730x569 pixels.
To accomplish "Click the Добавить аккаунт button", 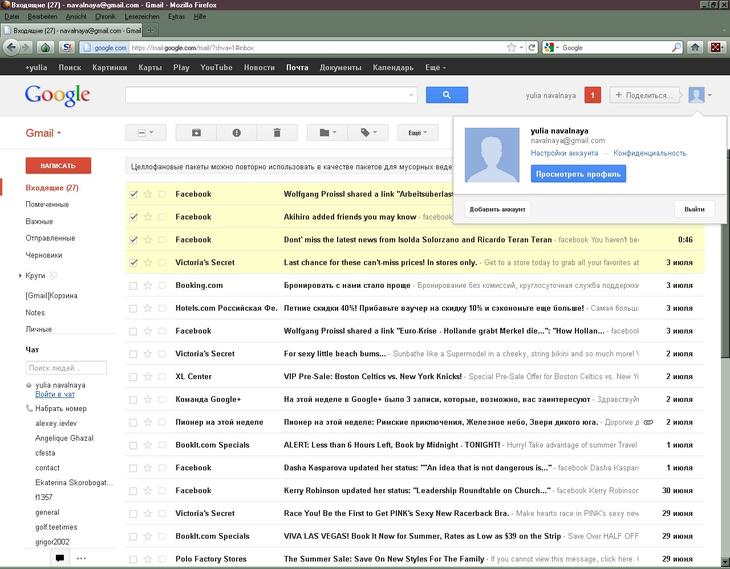I will coord(497,209).
